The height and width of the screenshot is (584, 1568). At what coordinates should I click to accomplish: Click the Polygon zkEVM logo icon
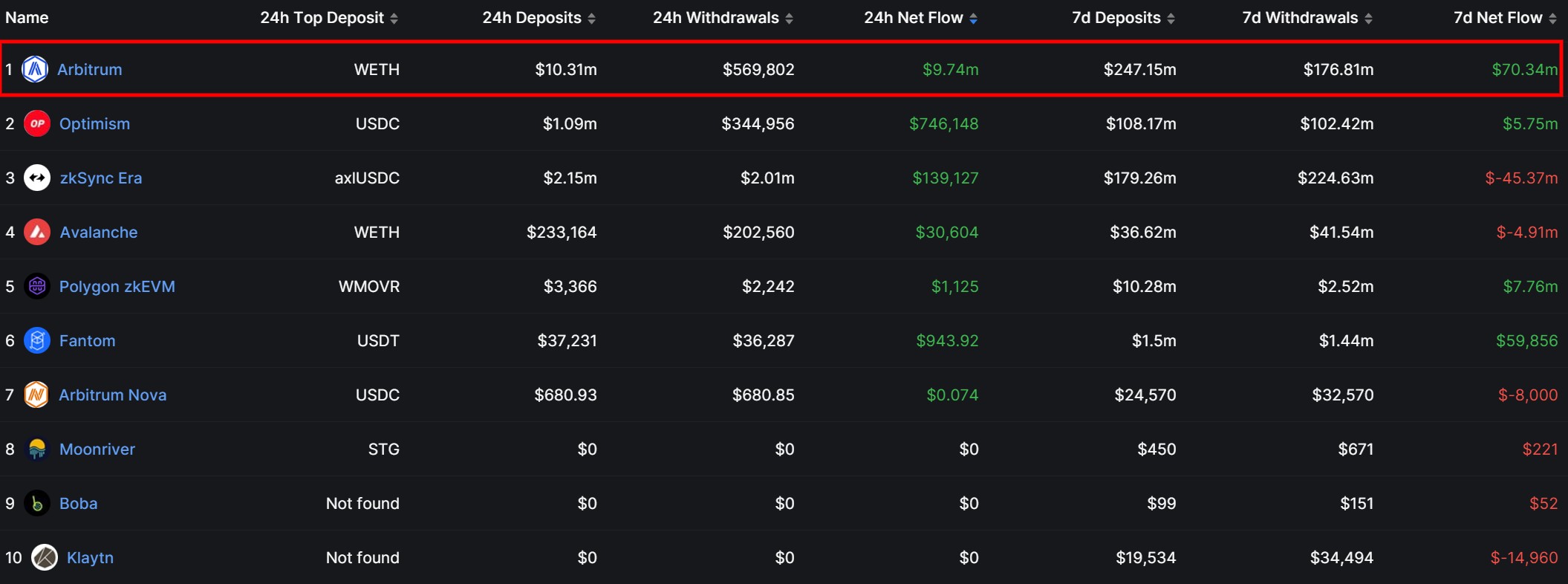(37, 286)
